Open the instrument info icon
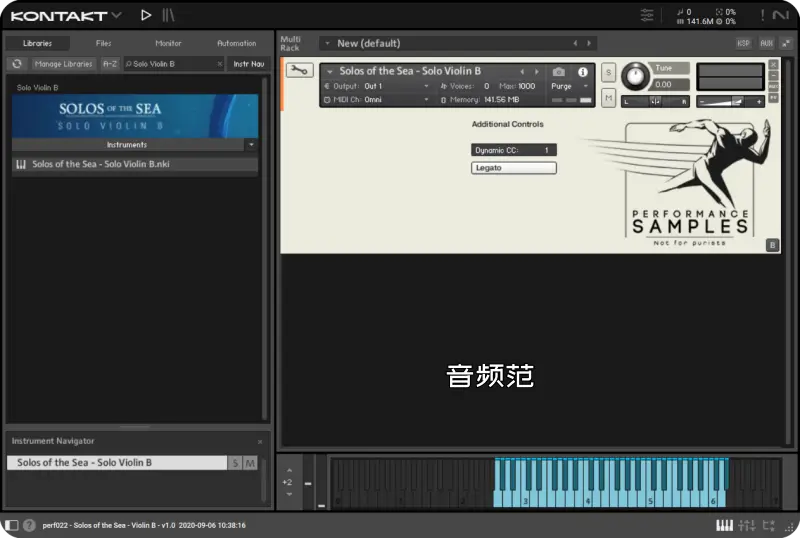This screenshot has width=800, height=538. (x=583, y=72)
